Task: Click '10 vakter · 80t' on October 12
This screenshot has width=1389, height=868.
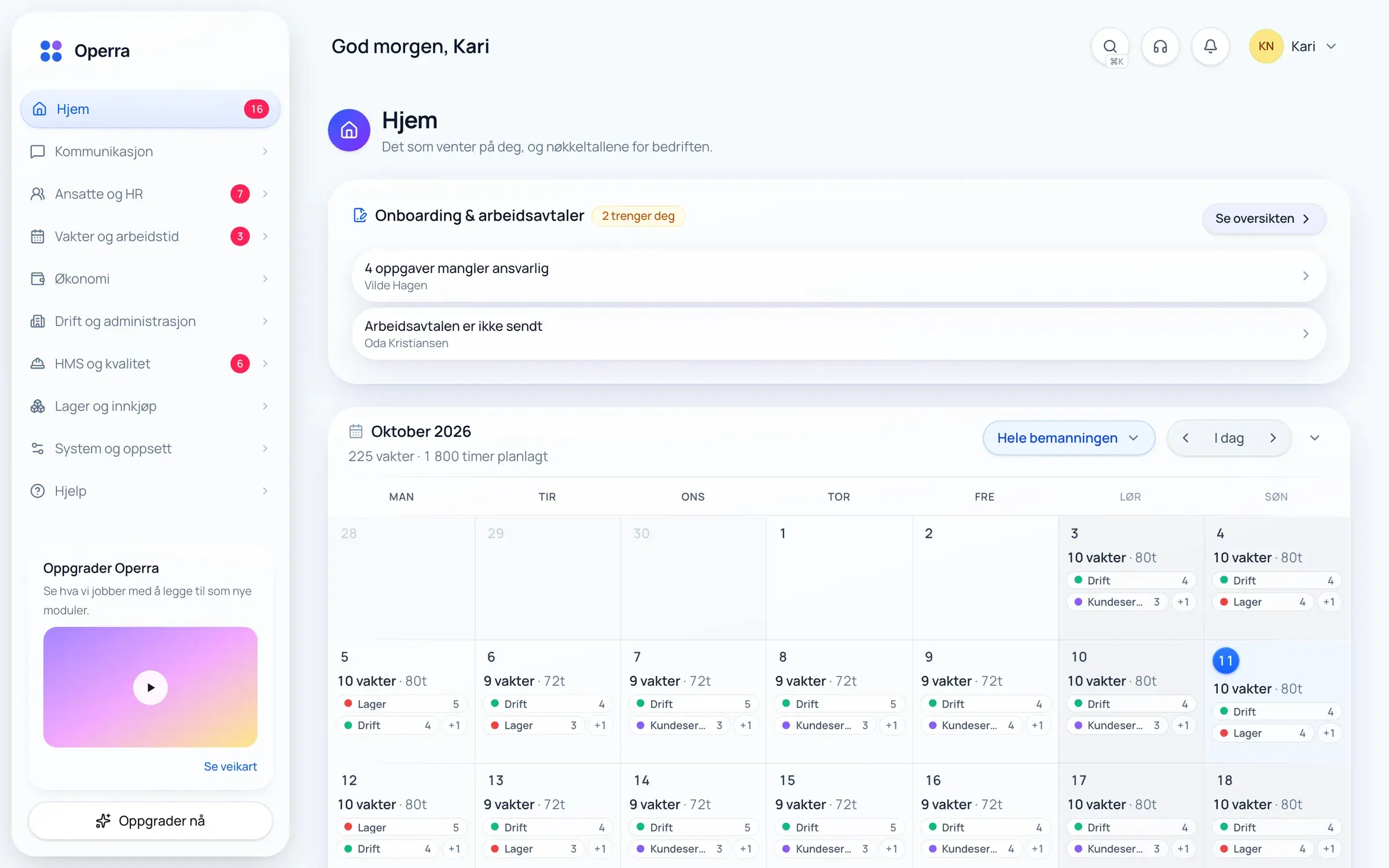Action: pos(382,804)
